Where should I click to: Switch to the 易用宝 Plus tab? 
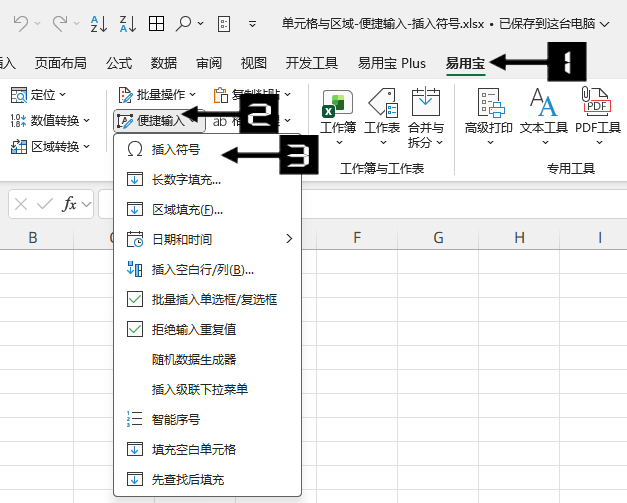coord(391,63)
